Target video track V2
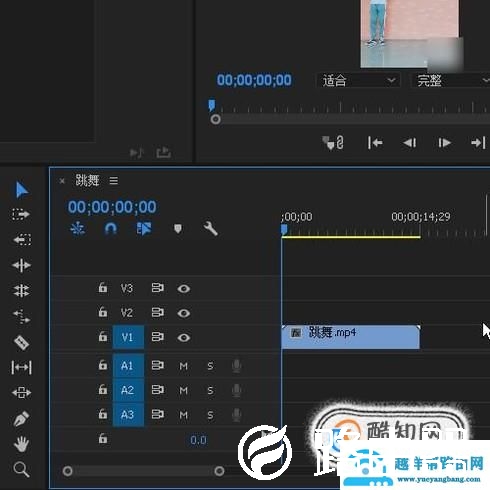Viewport: 490px width, 490px height. click(127, 313)
